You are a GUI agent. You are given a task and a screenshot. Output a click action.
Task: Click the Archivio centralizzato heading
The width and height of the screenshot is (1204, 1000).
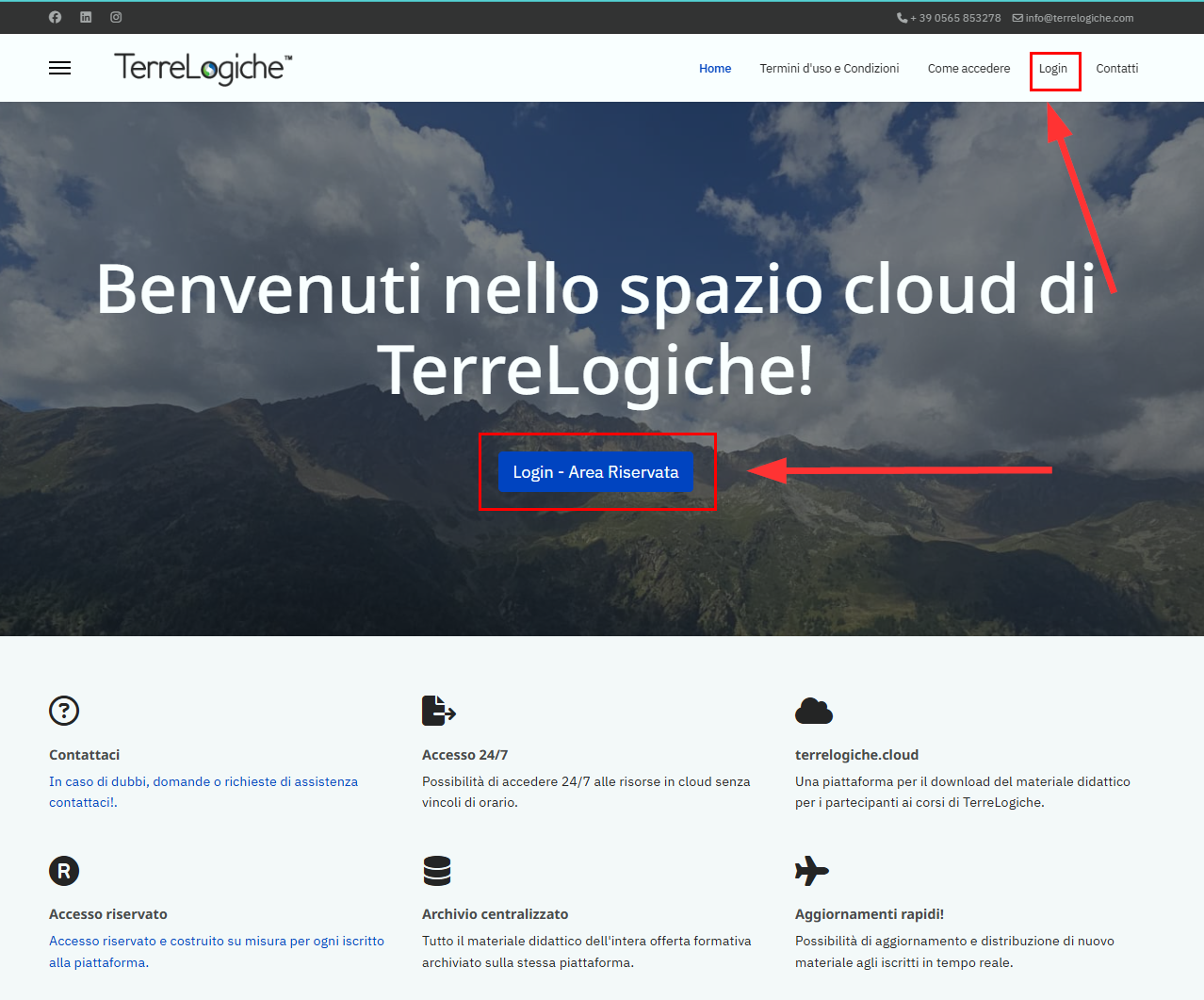coord(496,914)
